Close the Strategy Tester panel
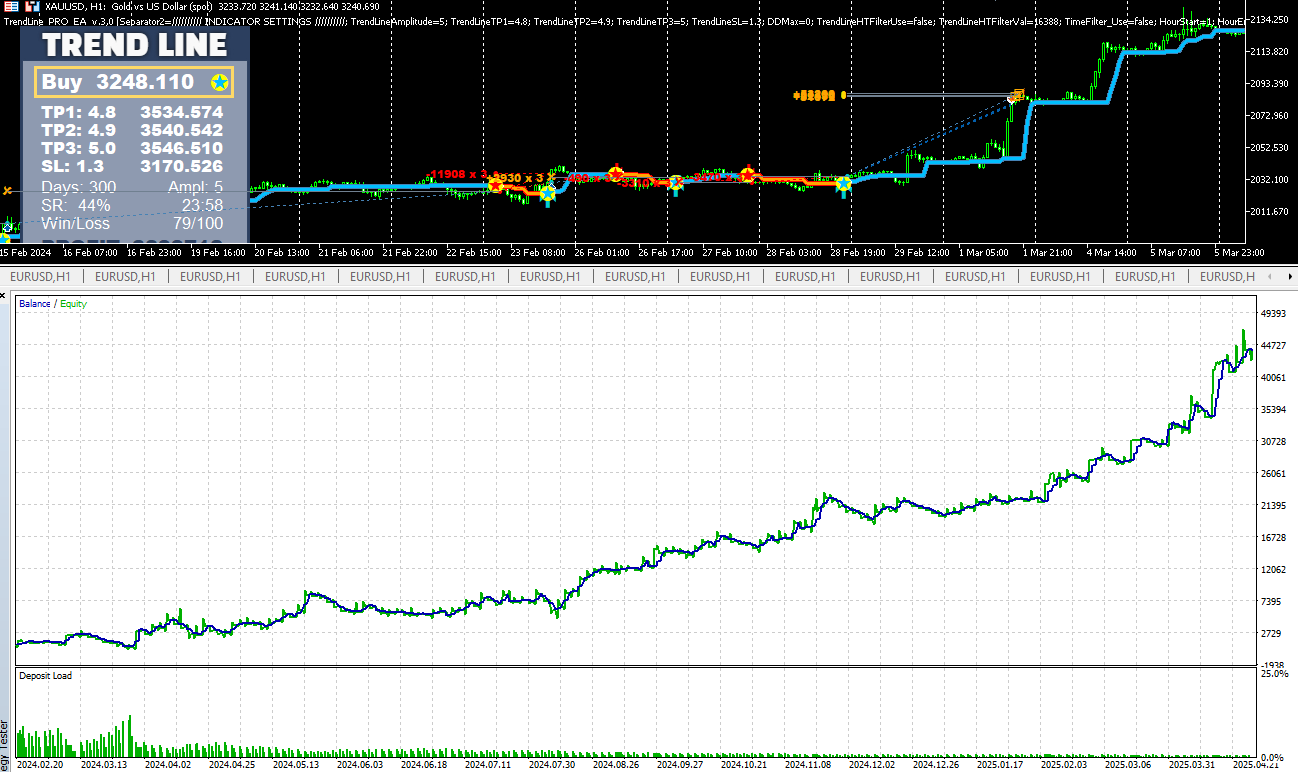The width and height of the screenshot is (1298, 772). click(5, 296)
